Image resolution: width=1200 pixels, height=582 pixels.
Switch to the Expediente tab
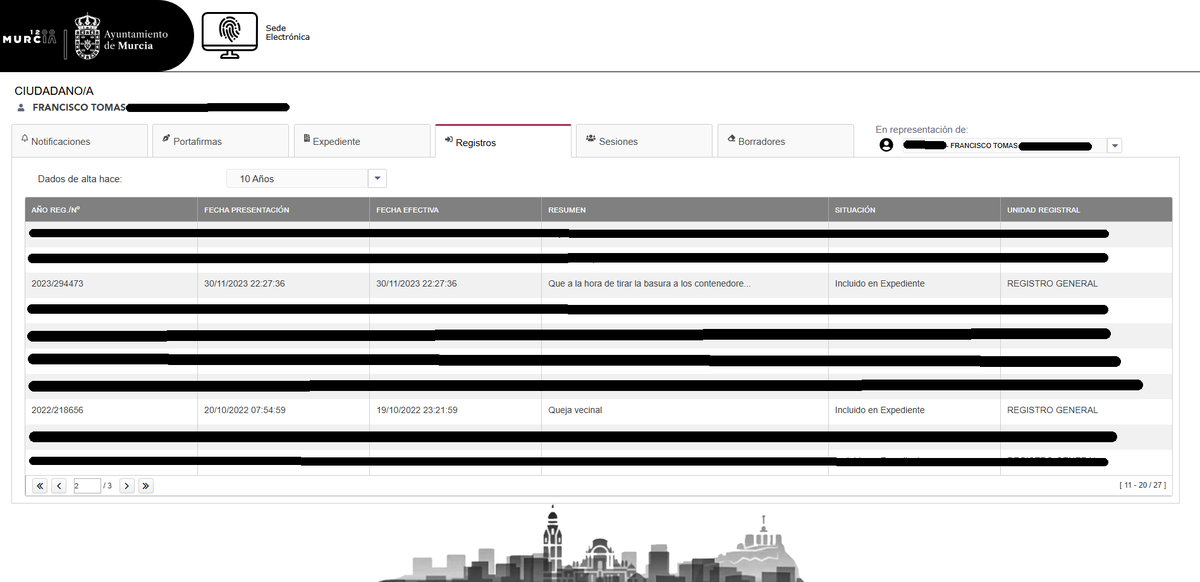(362, 141)
